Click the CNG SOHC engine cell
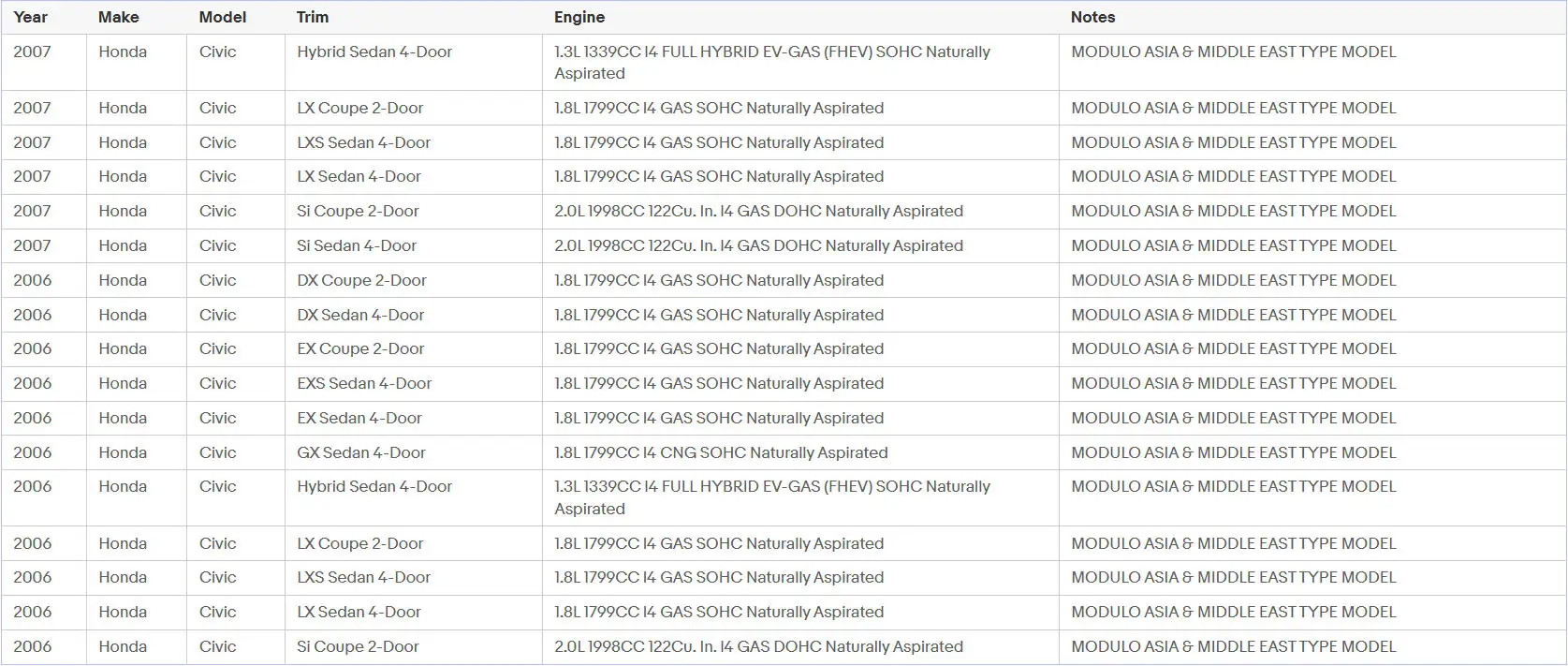Image resolution: width=1568 pixels, height=666 pixels. pos(721,452)
